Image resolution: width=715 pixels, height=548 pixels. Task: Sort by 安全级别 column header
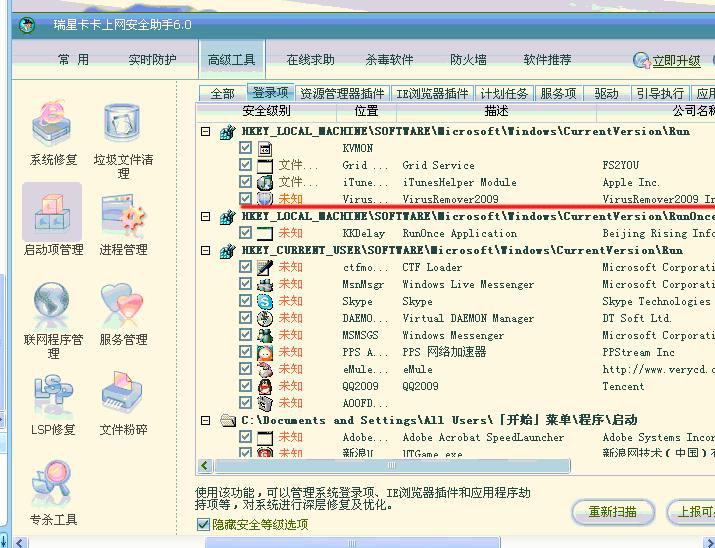pyautogui.click(x=266, y=111)
